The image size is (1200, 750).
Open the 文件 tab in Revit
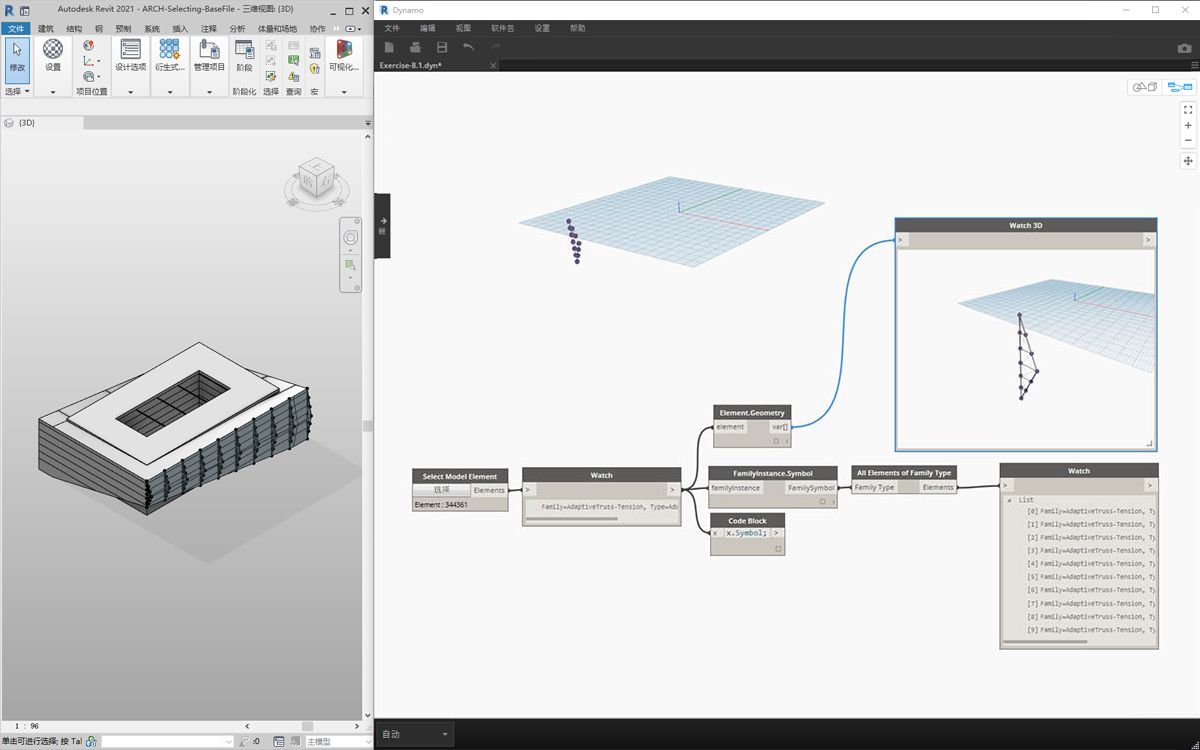(x=15, y=29)
